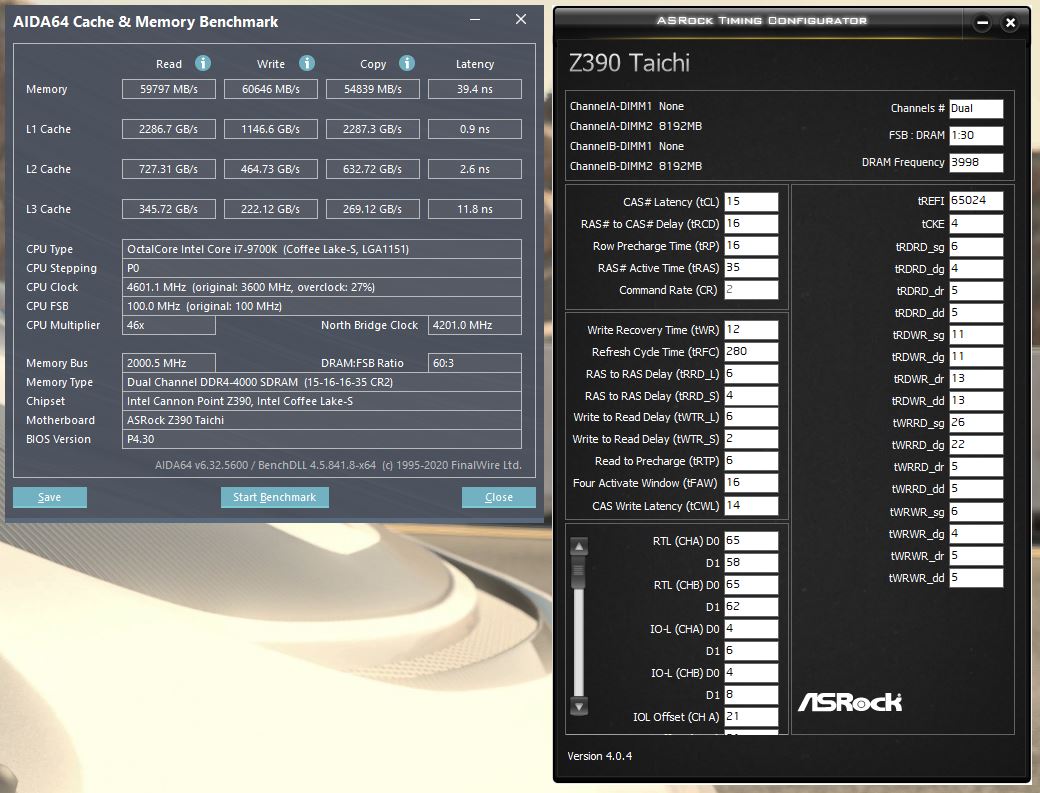Click the CAS Write Latency (tCWL) field

(751, 505)
